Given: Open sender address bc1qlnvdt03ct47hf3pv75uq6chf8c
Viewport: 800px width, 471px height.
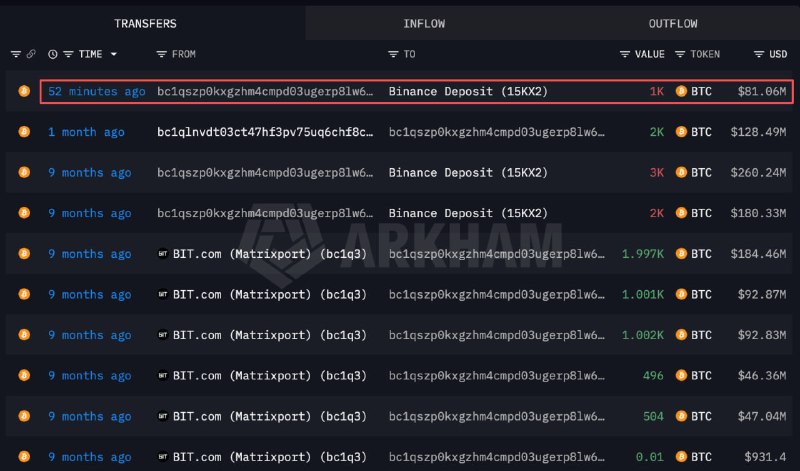Looking at the screenshot, I should (x=265, y=132).
